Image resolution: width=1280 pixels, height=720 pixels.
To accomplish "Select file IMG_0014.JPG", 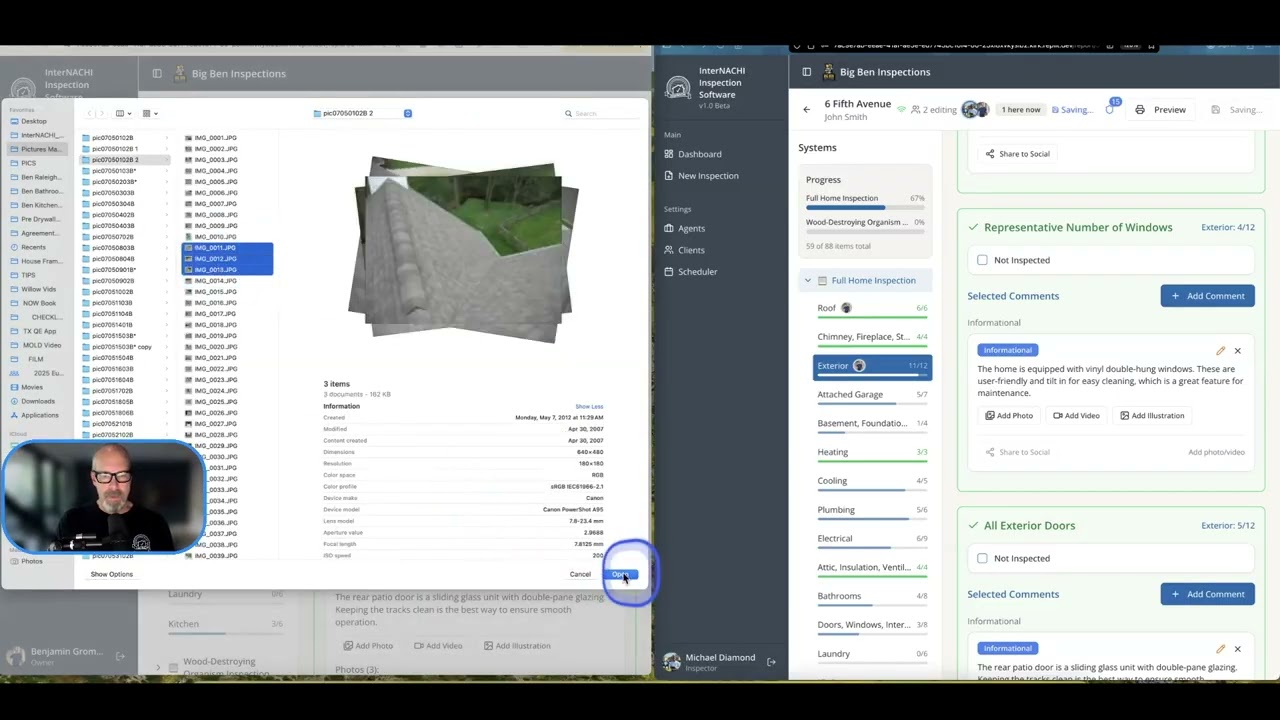I will [x=215, y=281].
